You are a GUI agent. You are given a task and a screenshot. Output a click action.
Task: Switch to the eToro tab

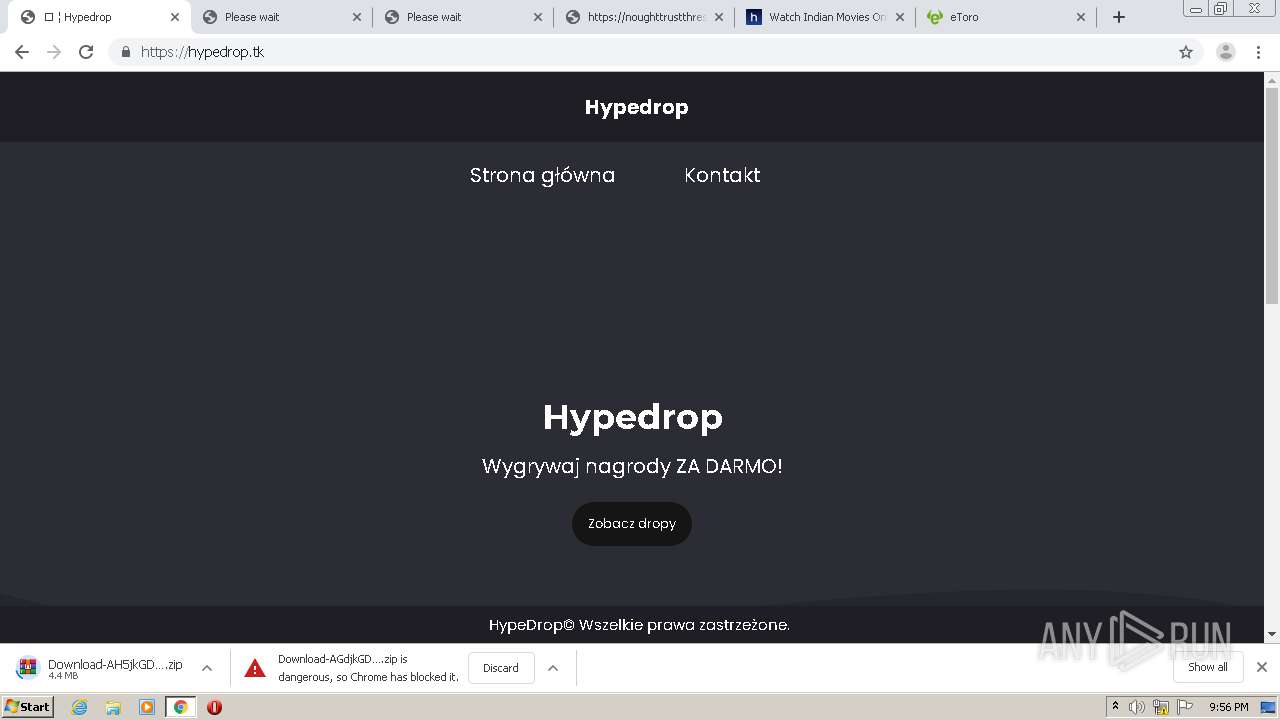(x=1005, y=17)
